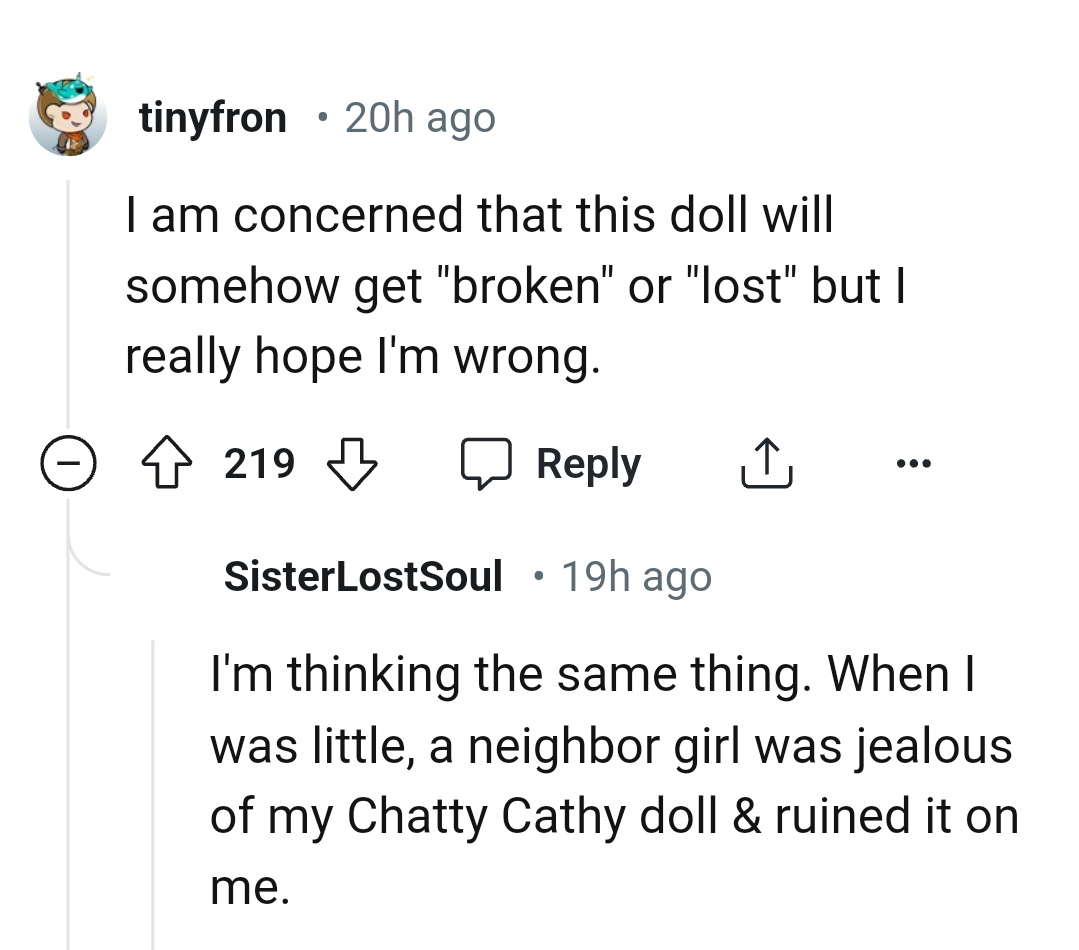This screenshot has width=1079, height=950.
Task: Open tinyfron's profile
Action: (x=213, y=117)
